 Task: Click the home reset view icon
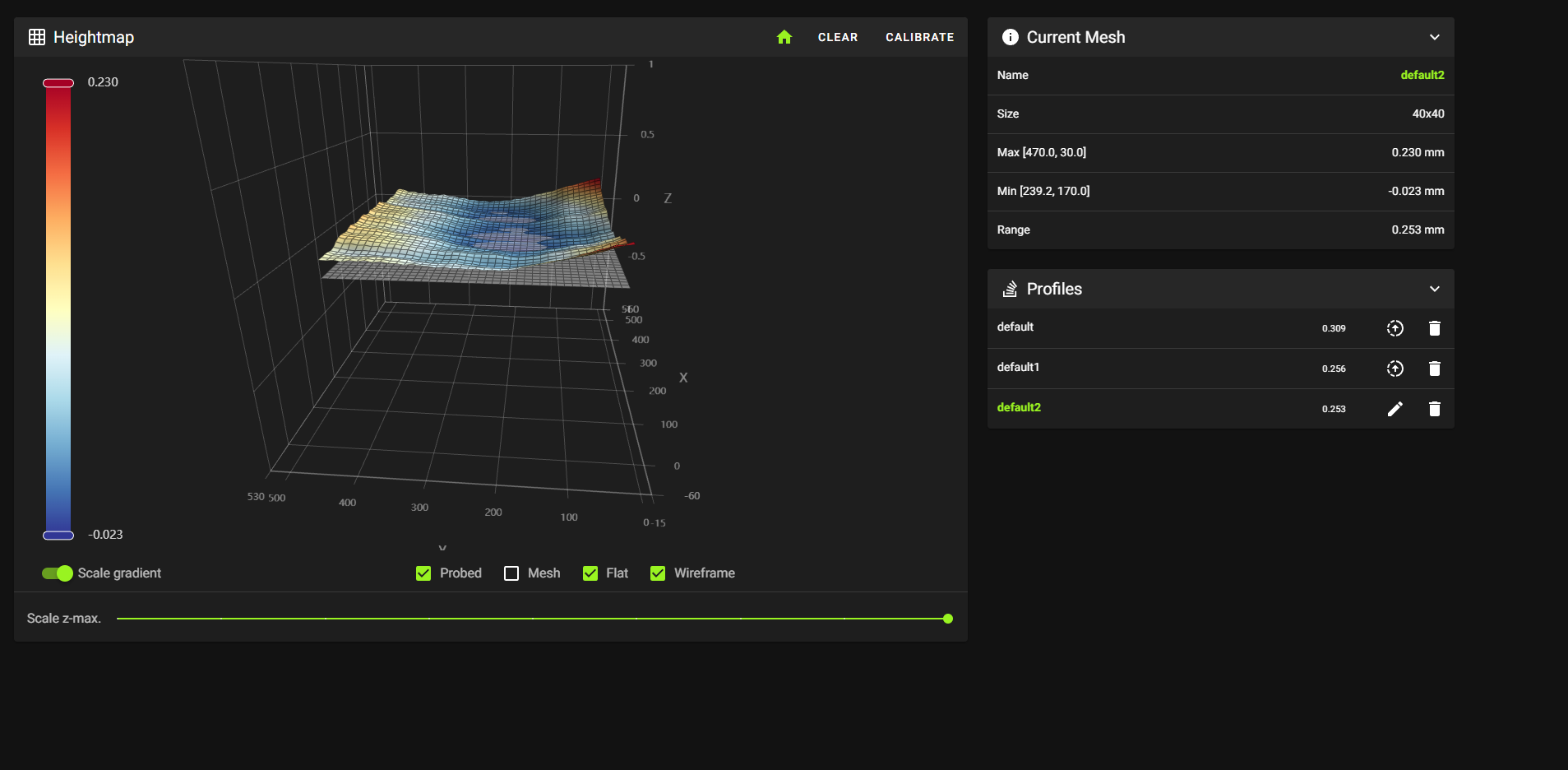tap(784, 37)
